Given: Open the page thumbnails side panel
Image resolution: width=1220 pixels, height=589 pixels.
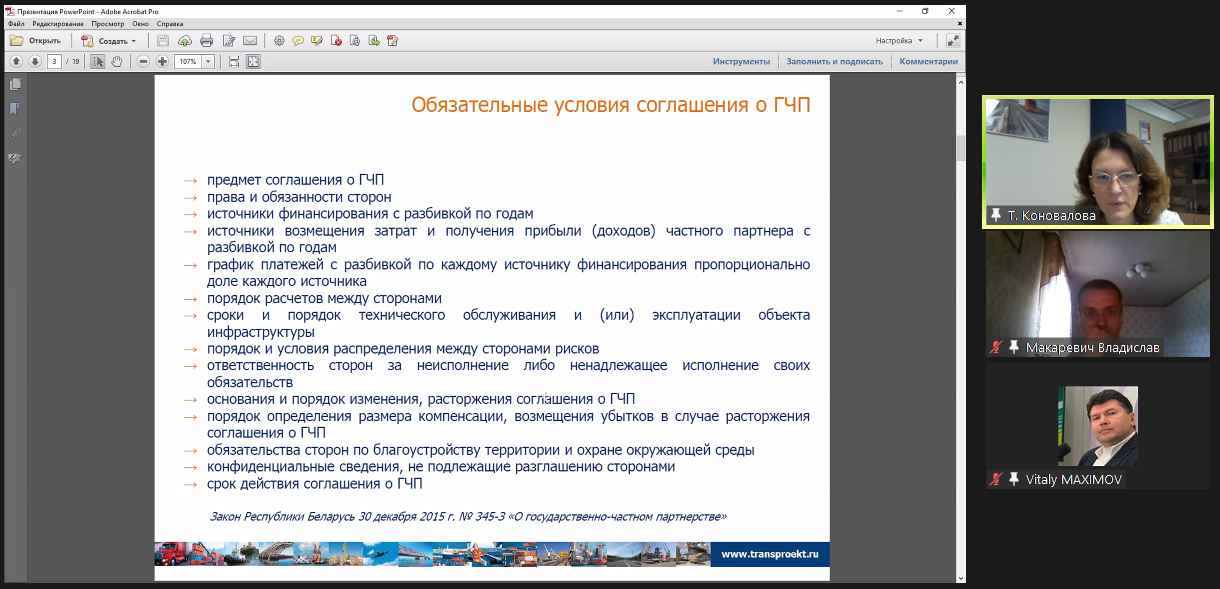Looking at the screenshot, I should (15, 85).
